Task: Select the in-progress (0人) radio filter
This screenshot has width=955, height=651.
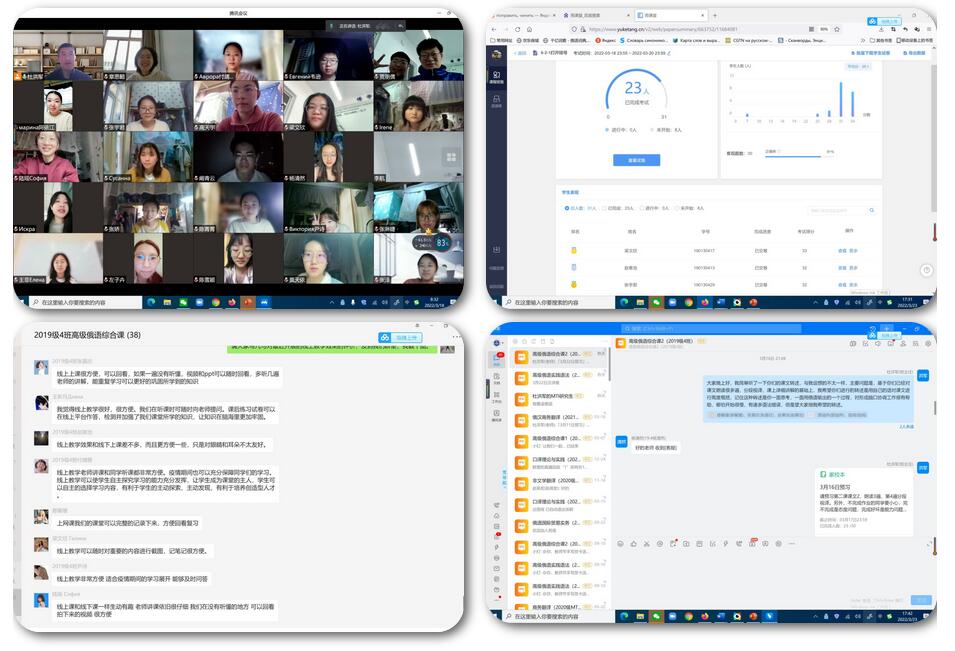Action: pyautogui.click(x=641, y=208)
